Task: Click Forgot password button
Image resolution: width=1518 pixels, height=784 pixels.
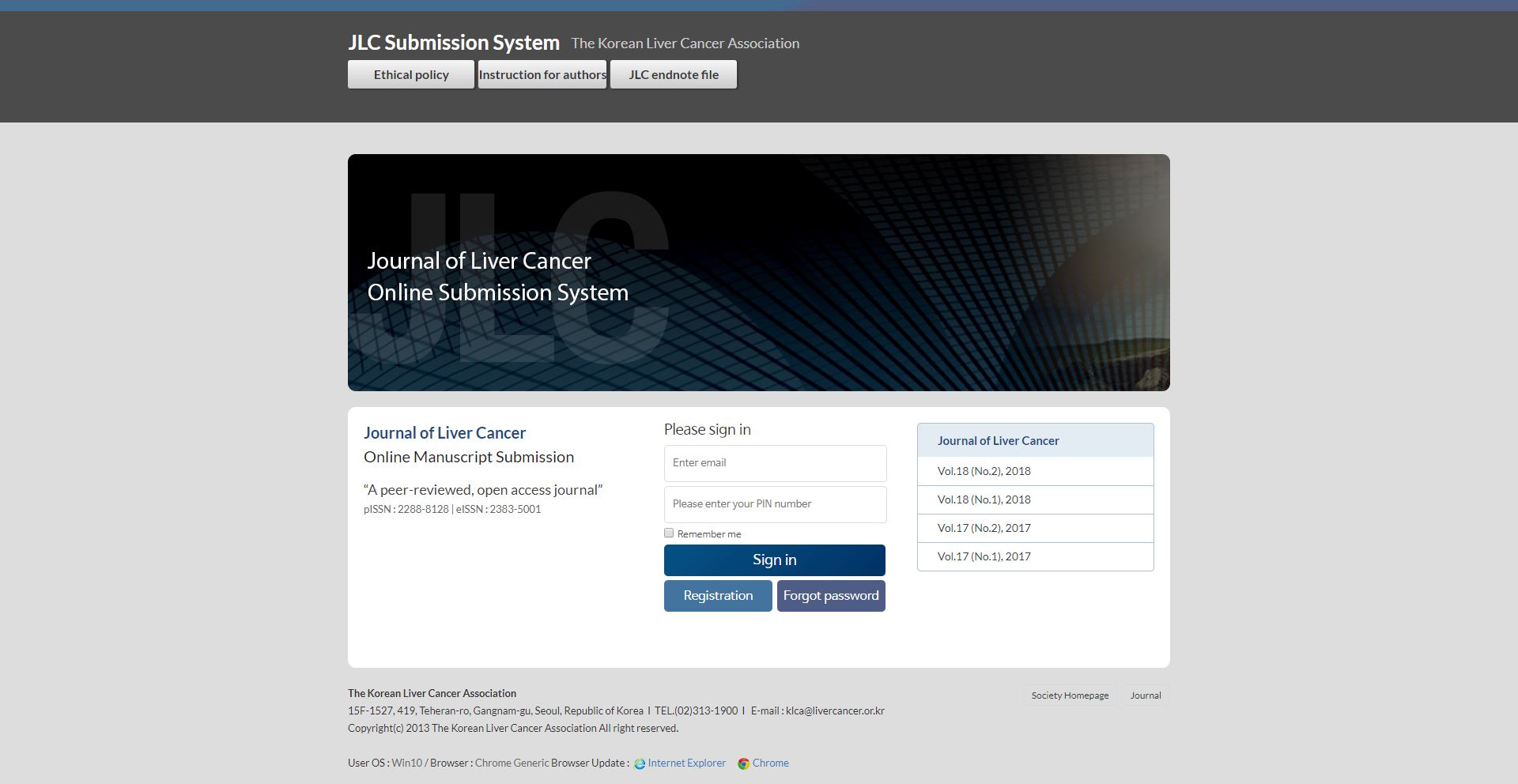Action: (831, 596)
